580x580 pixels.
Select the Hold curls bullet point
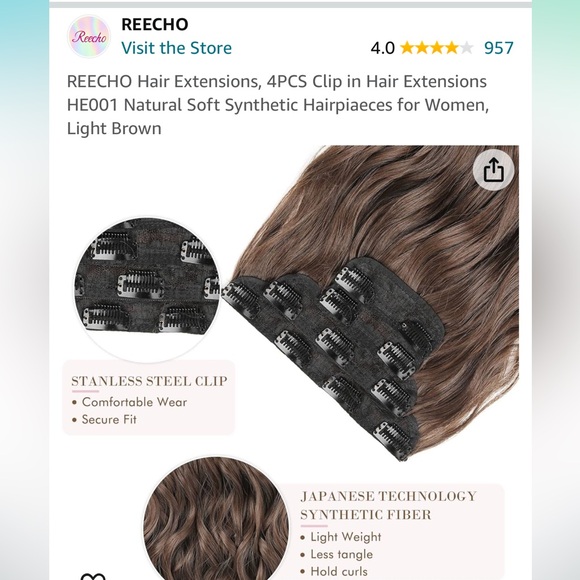pyautogui.click(x=334, y=571)
